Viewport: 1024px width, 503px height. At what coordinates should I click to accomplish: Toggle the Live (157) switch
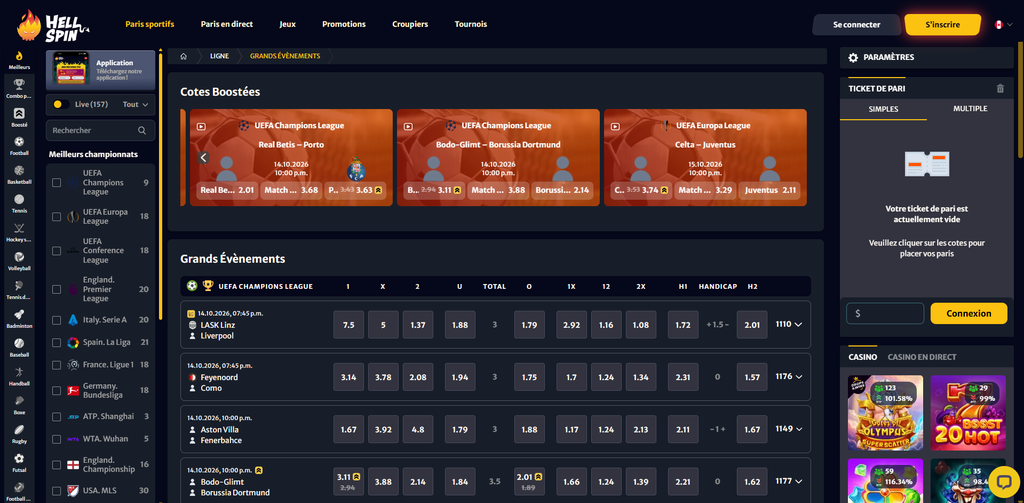pyautogui.click(x=61, y=105)
